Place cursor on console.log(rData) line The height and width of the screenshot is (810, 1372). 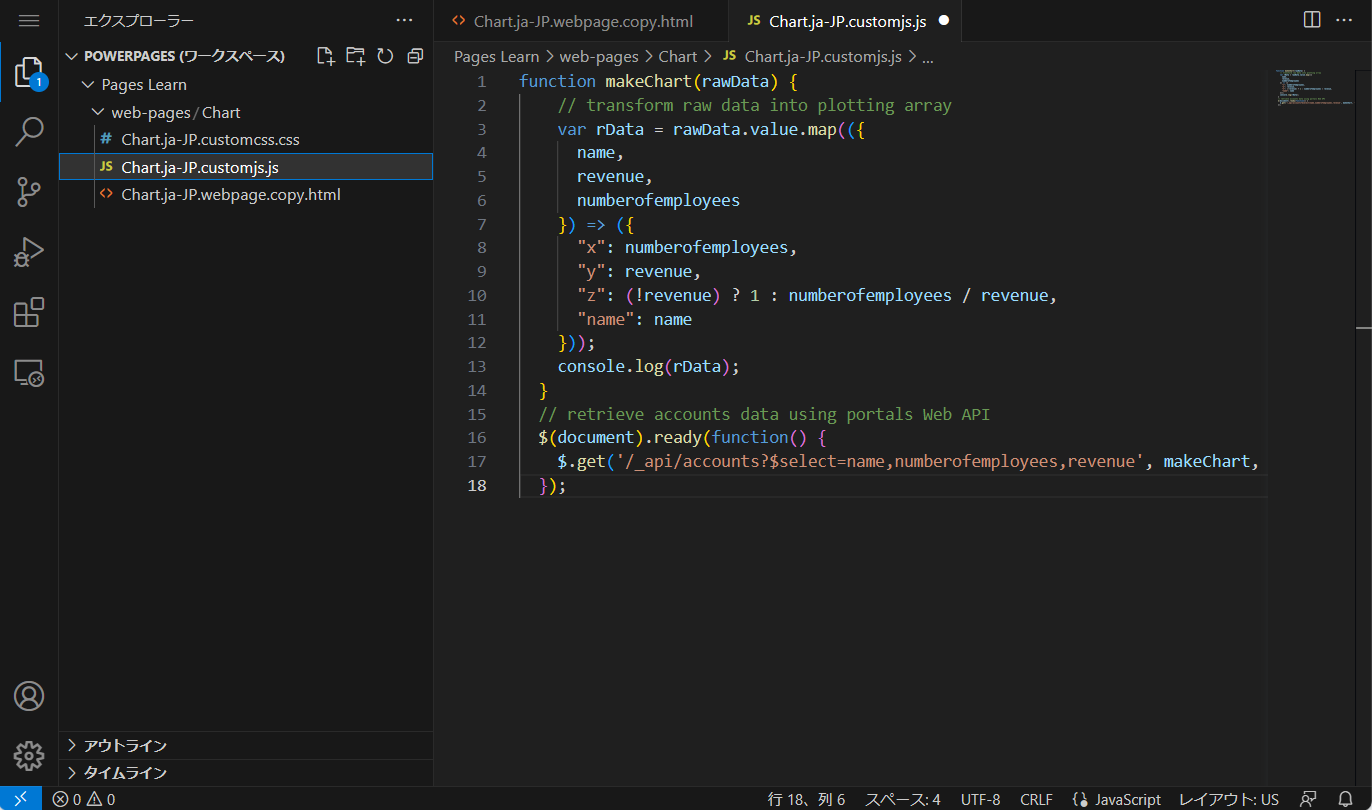tap(649, 367)
